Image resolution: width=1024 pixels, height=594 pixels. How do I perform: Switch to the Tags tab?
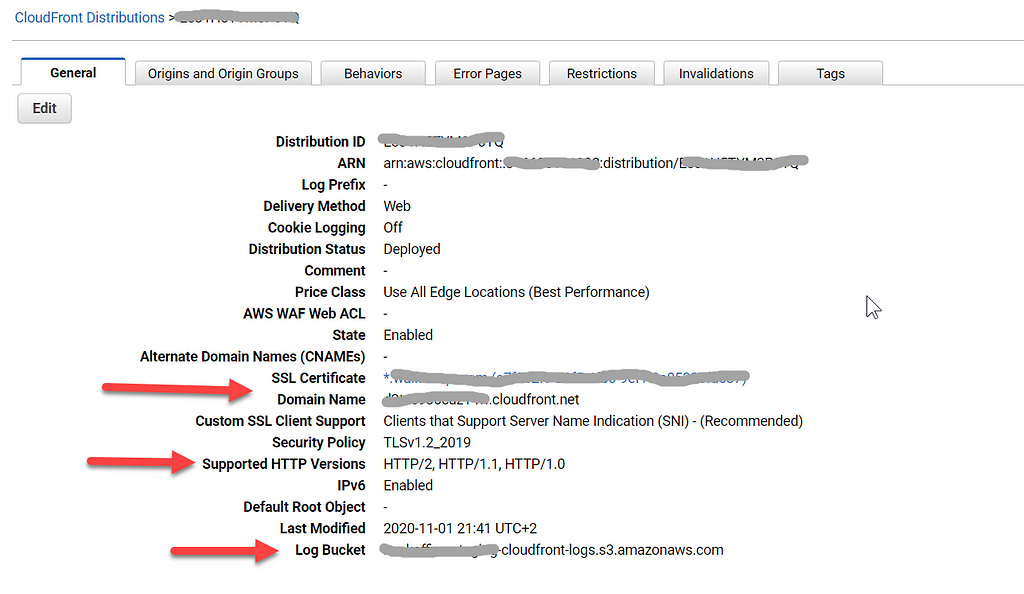[830, 74]
